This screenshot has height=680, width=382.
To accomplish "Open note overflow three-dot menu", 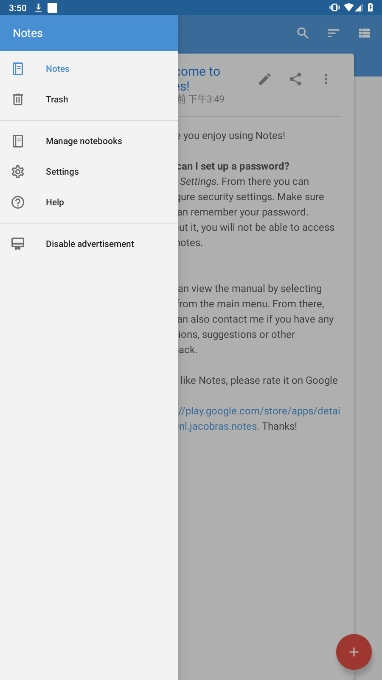I will click(x=326, y=79).
